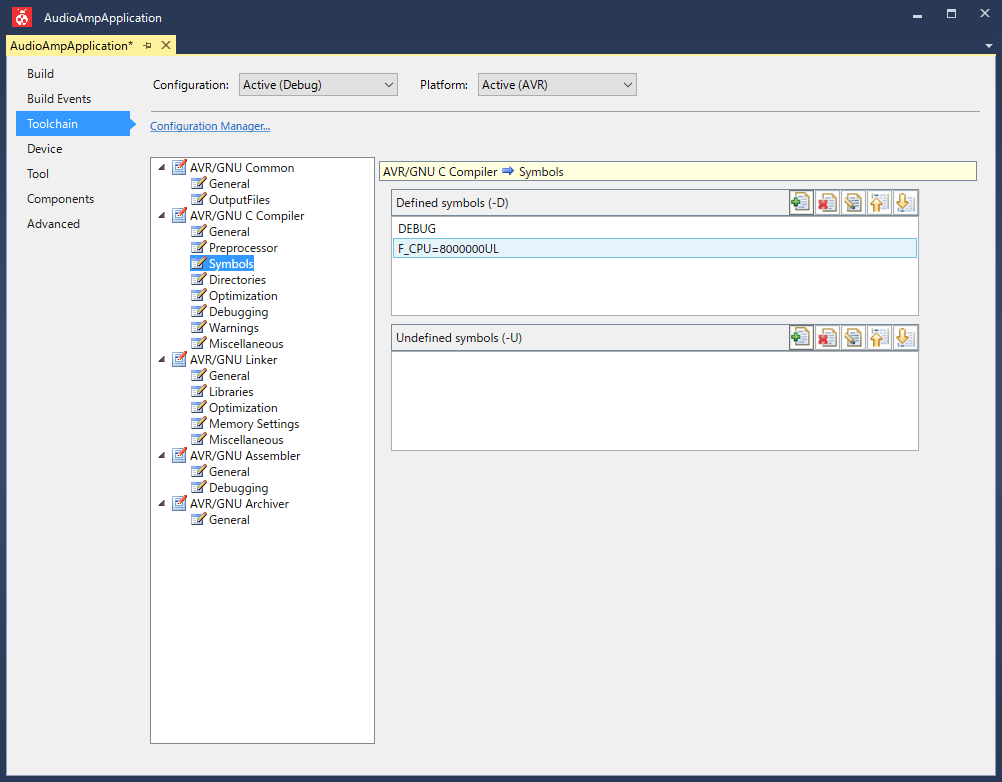Select the AVR/GNU Common tree node

[x=233, y=167]
